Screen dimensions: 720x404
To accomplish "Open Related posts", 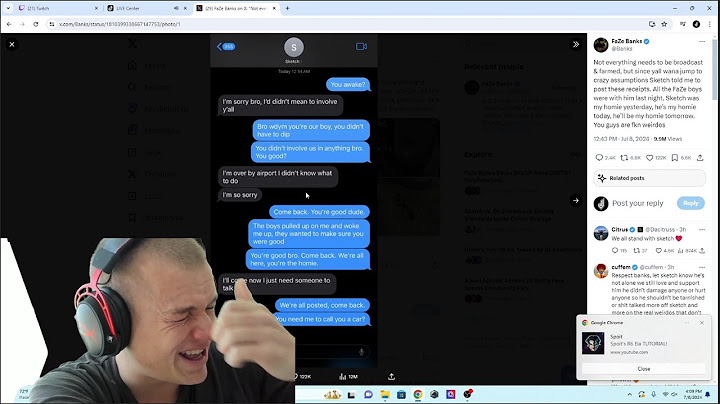I will click(x=649, y=178).
